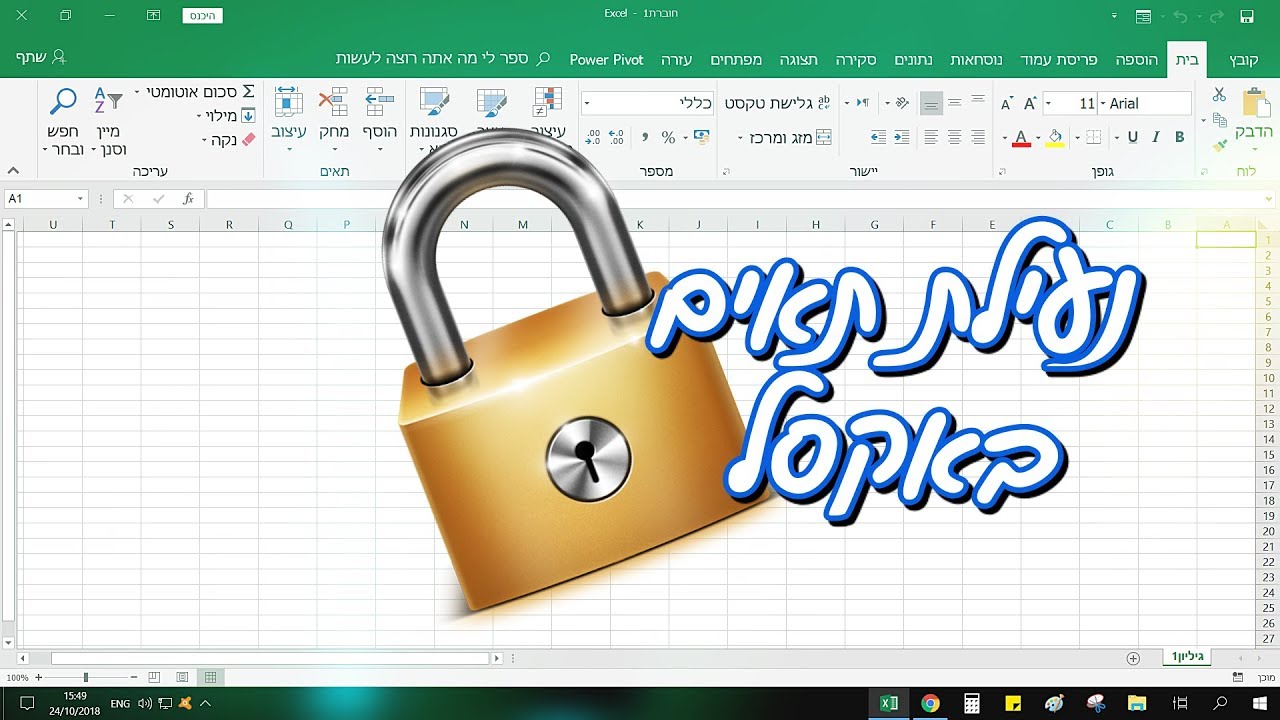Click the cell borders icon
1280x720 pixels.
point(1093,137)
